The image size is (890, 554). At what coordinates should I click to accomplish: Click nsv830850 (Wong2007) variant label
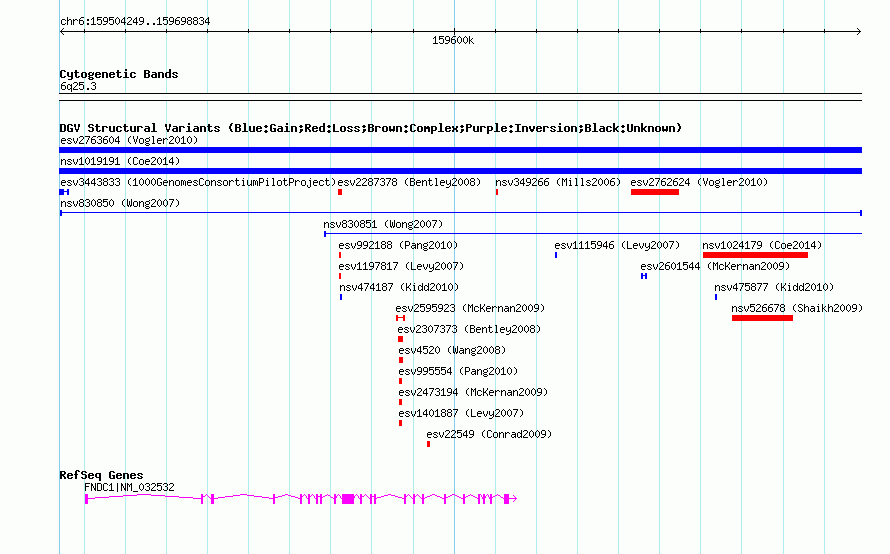[120, 203]
